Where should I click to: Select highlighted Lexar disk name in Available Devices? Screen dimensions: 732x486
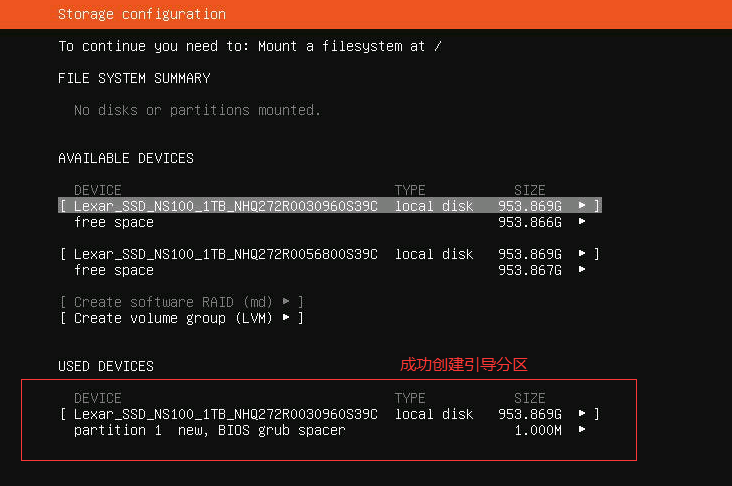[225, 206]
